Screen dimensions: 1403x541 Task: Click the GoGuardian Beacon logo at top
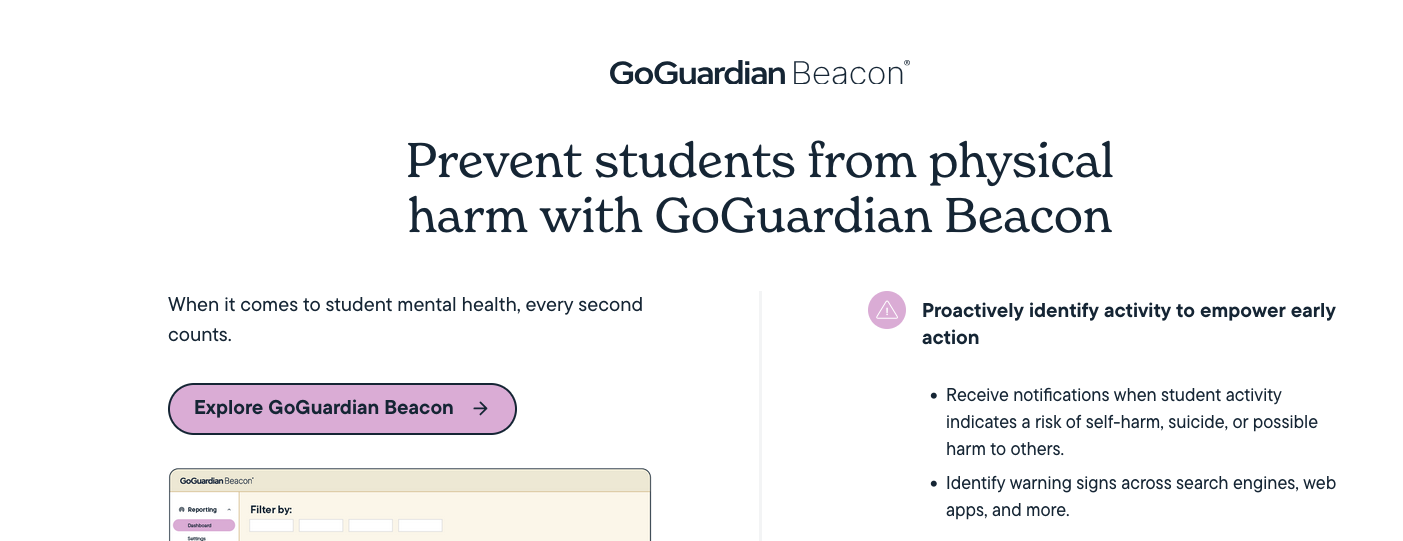point(759,73)
